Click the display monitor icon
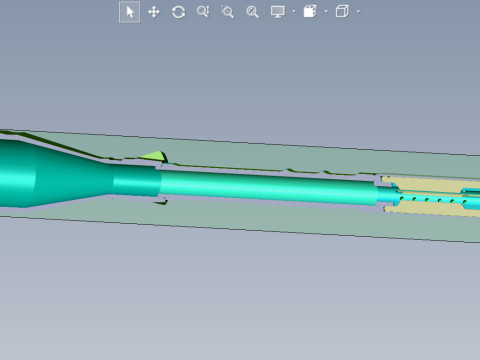 coord(278,12)
